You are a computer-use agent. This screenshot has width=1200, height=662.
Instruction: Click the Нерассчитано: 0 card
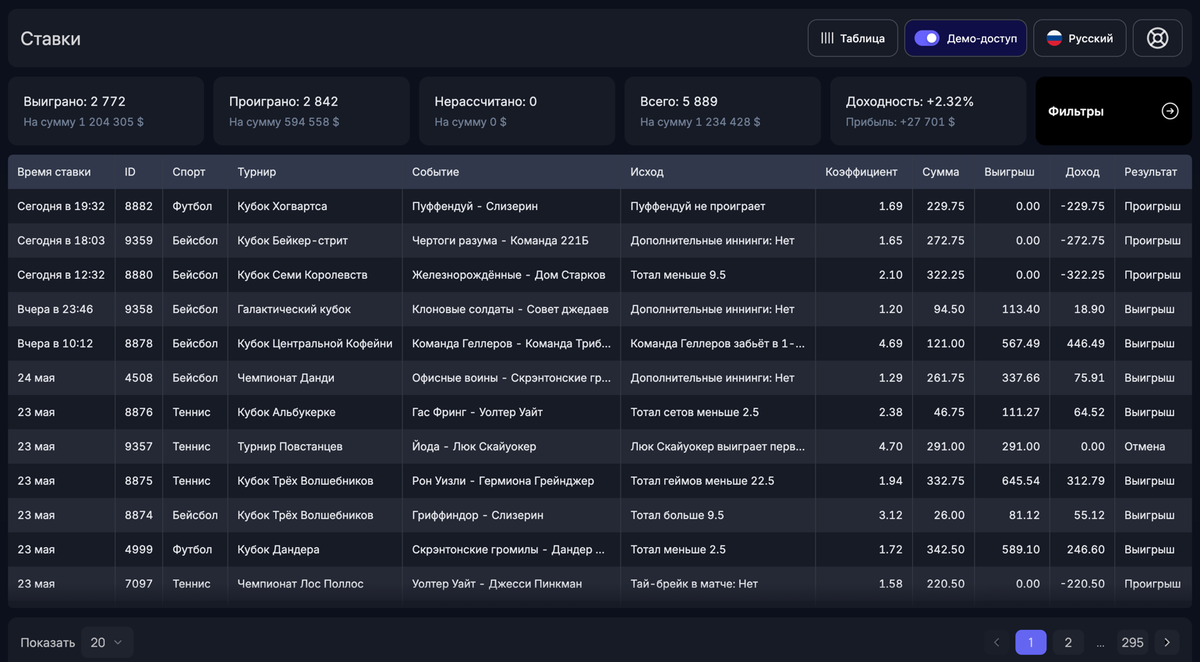tap(517, 111)
